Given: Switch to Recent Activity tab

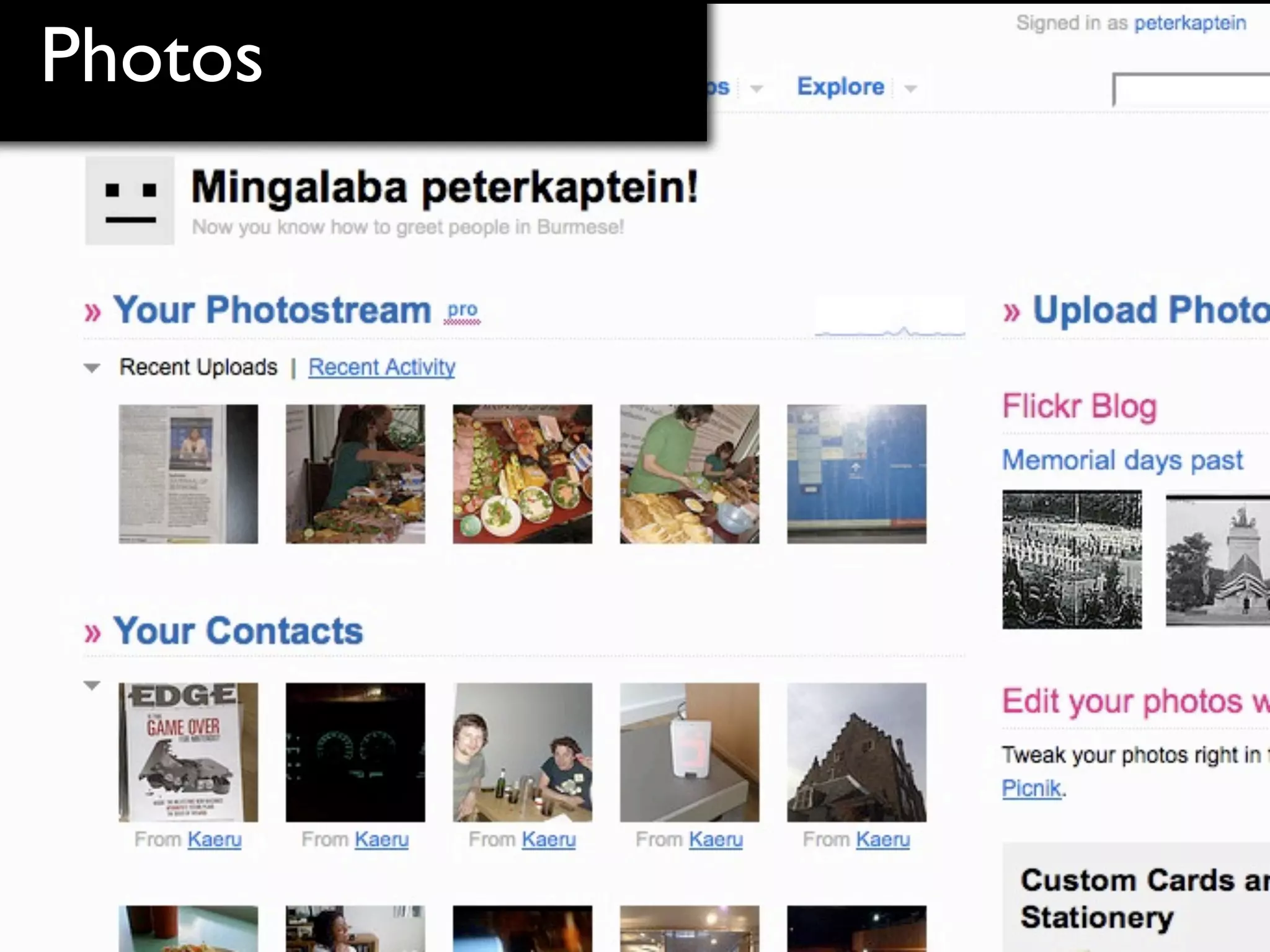Looking at the screenshot, I should click(381, 367).
